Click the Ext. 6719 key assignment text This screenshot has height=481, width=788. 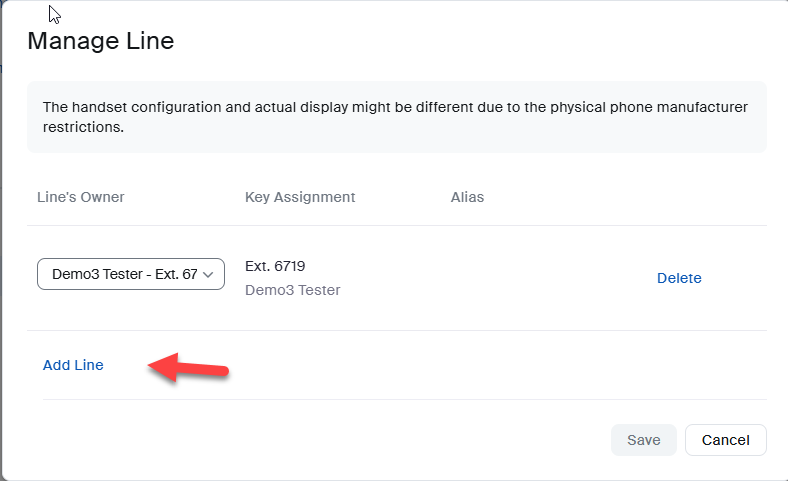[x=275, y=266]
